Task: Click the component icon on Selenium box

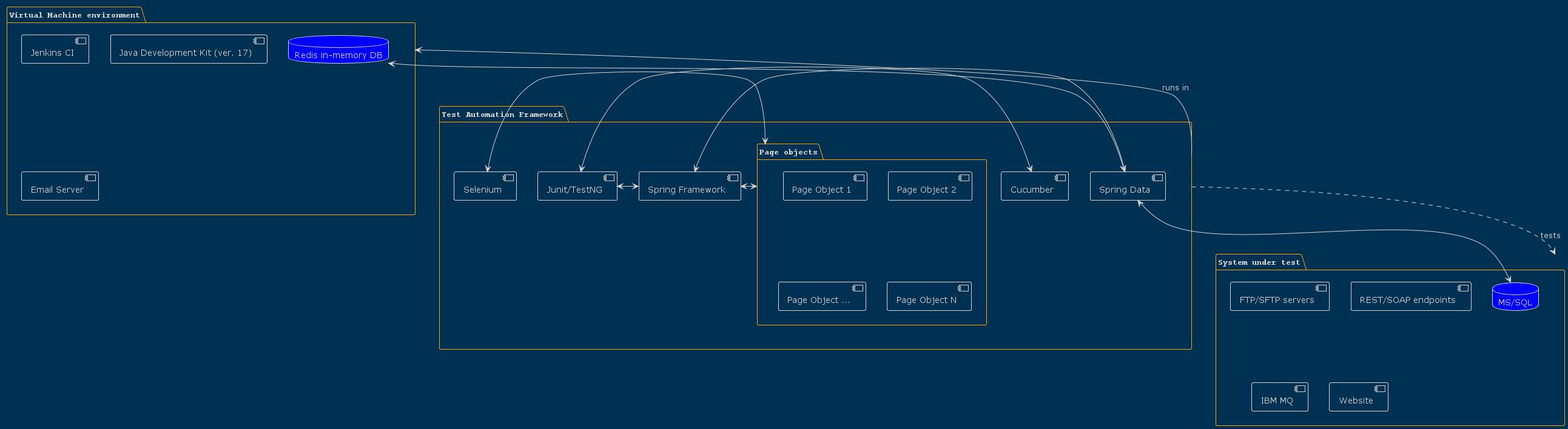Action: tap(508, 178)
